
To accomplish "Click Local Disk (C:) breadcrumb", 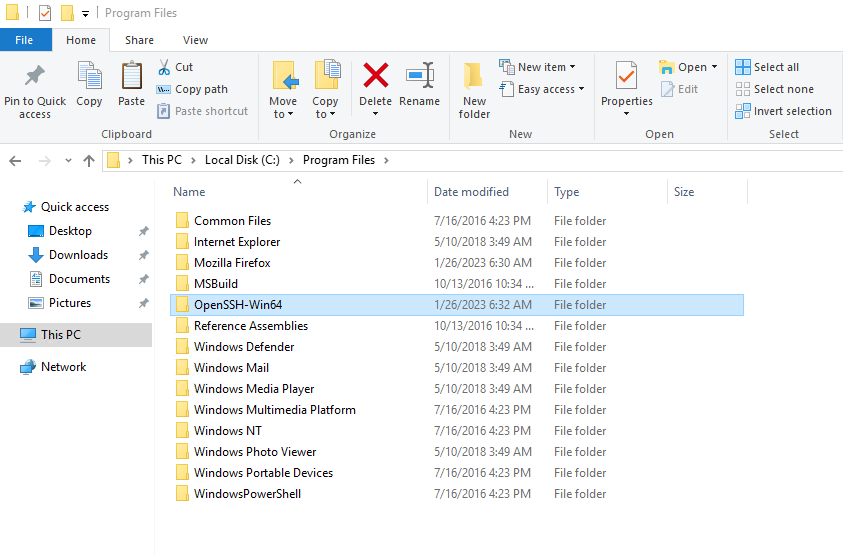I will coord(242,160).
